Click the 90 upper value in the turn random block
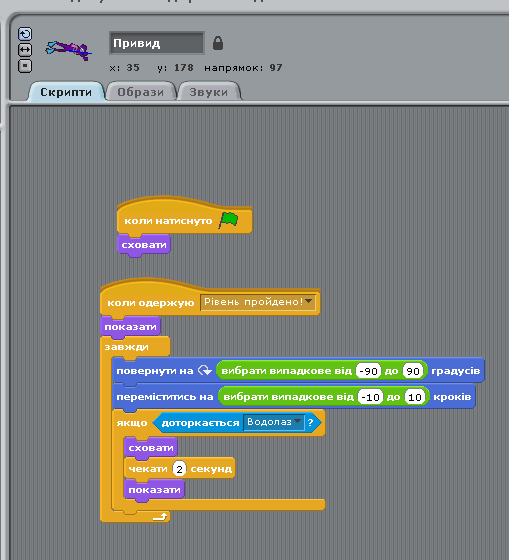This screenshot has width=509, height=560. (413, 371)
